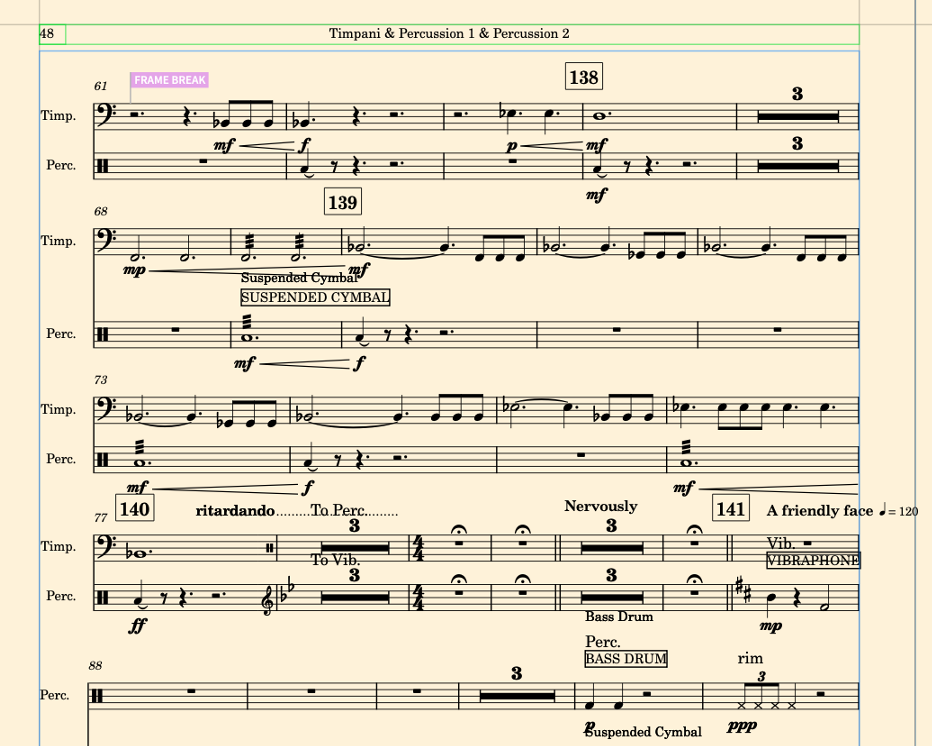Click rehearsal mark 139
This screenshot has width=932, height=746.
tap(343, 202)
